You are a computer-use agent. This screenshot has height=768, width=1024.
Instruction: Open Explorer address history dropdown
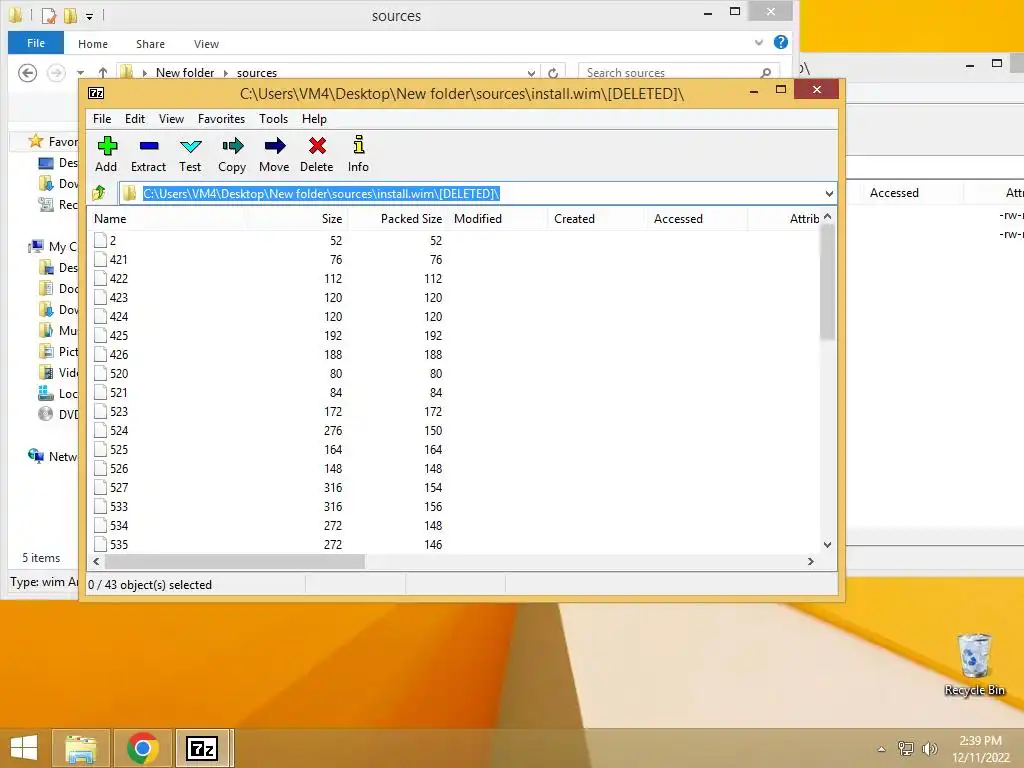point(532,73)
